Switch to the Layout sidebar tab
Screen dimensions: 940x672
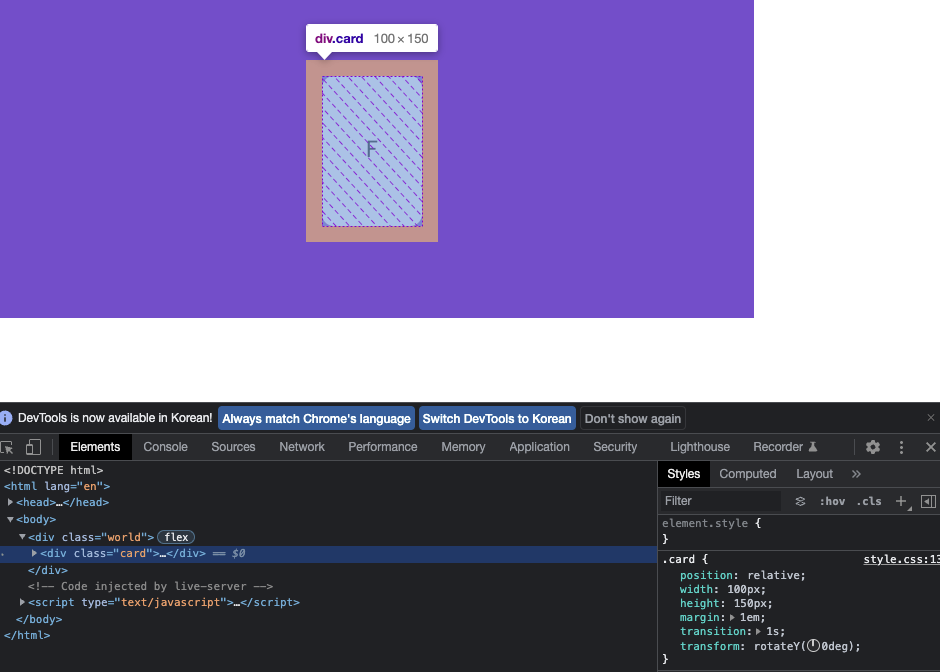click(814, 474)
